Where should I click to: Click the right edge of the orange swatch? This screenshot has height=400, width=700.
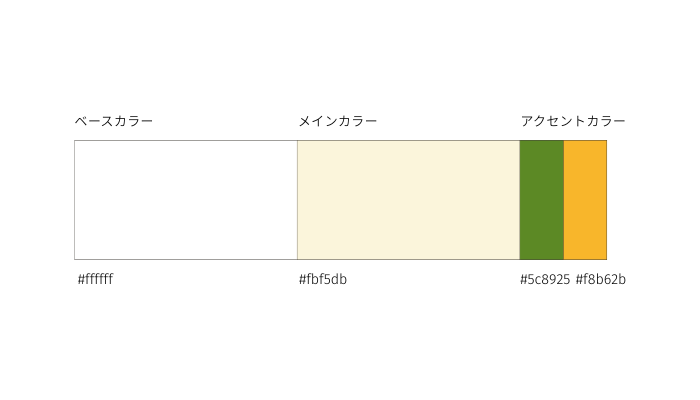coord(606,200)
